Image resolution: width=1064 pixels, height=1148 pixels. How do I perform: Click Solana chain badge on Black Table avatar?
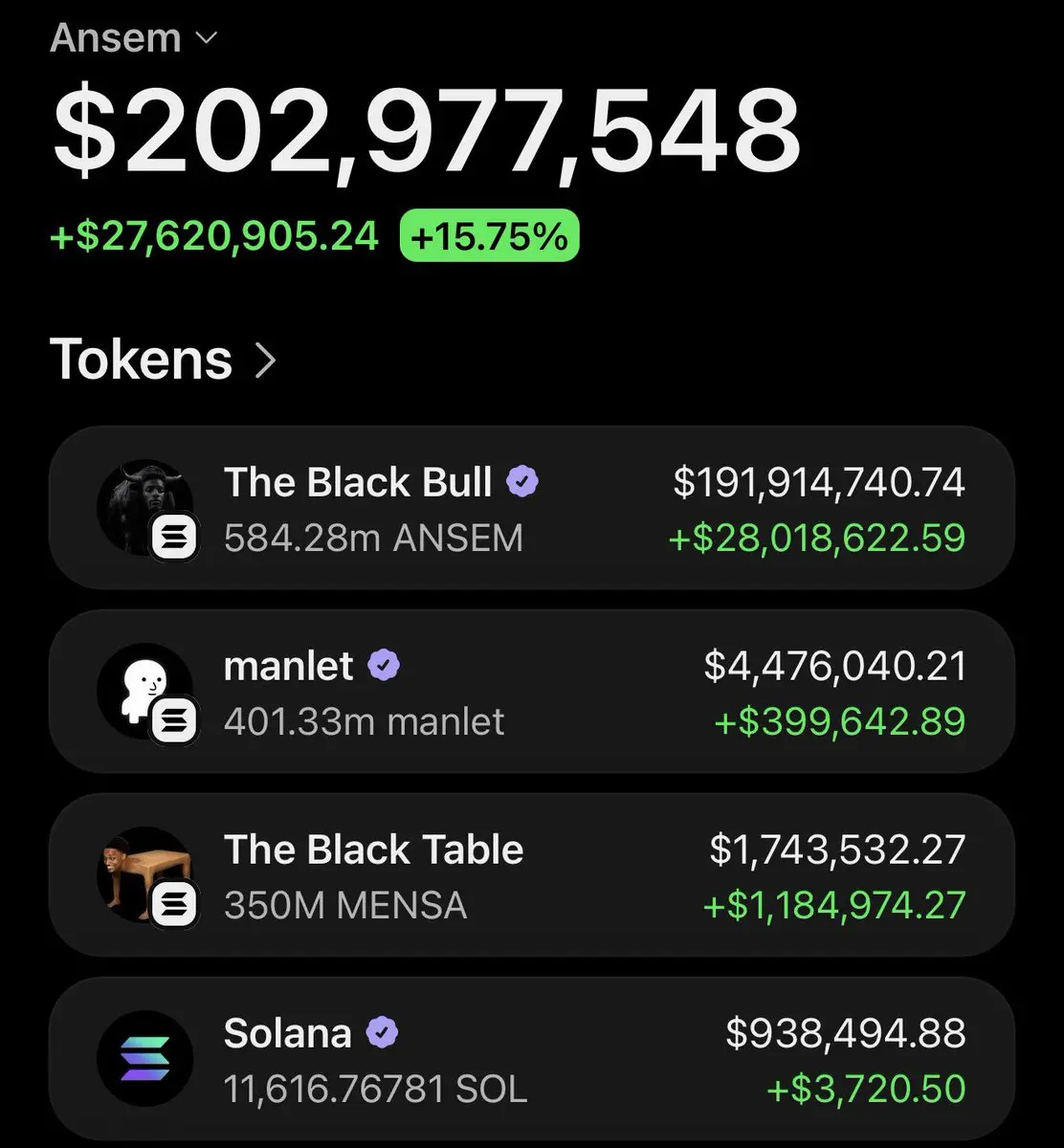pos(175,904)
